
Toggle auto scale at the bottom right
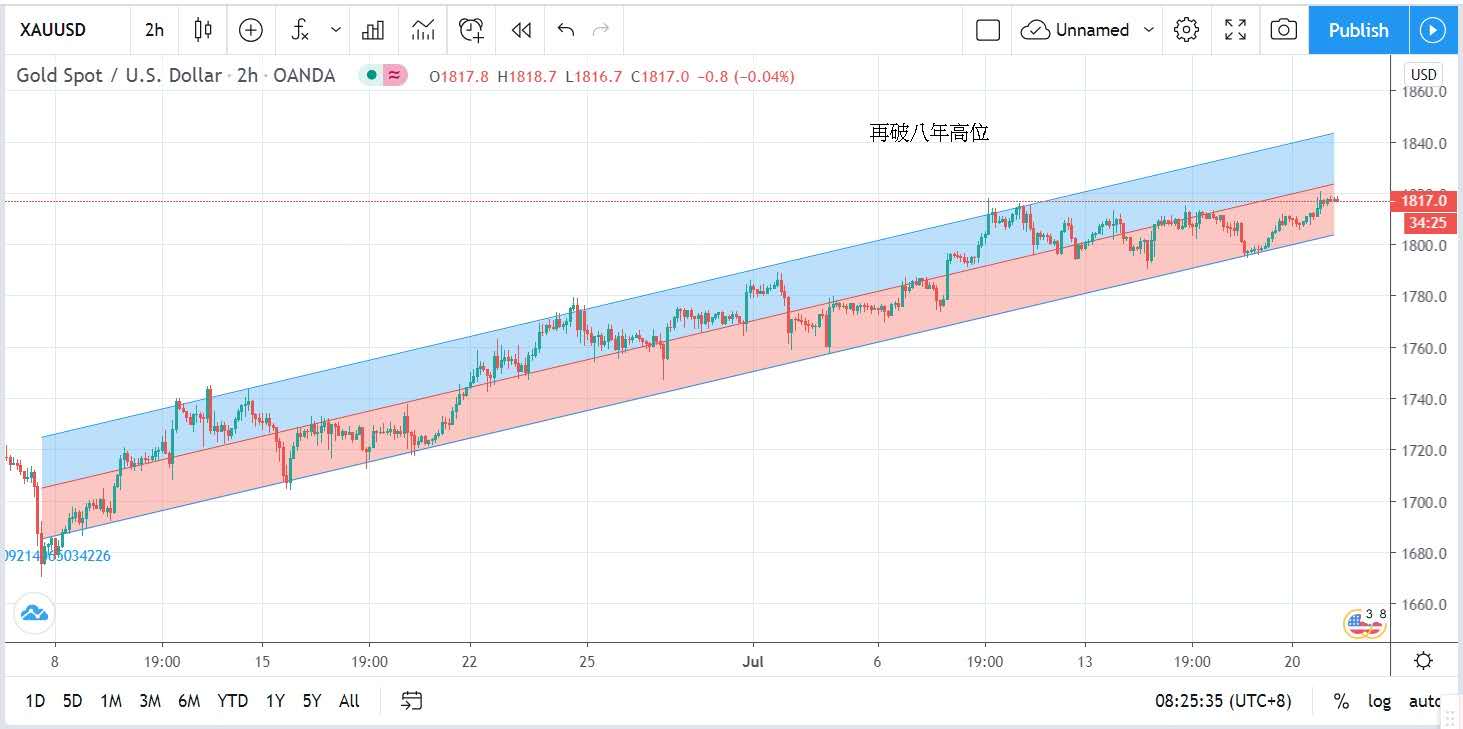[x=1425, y=701]
